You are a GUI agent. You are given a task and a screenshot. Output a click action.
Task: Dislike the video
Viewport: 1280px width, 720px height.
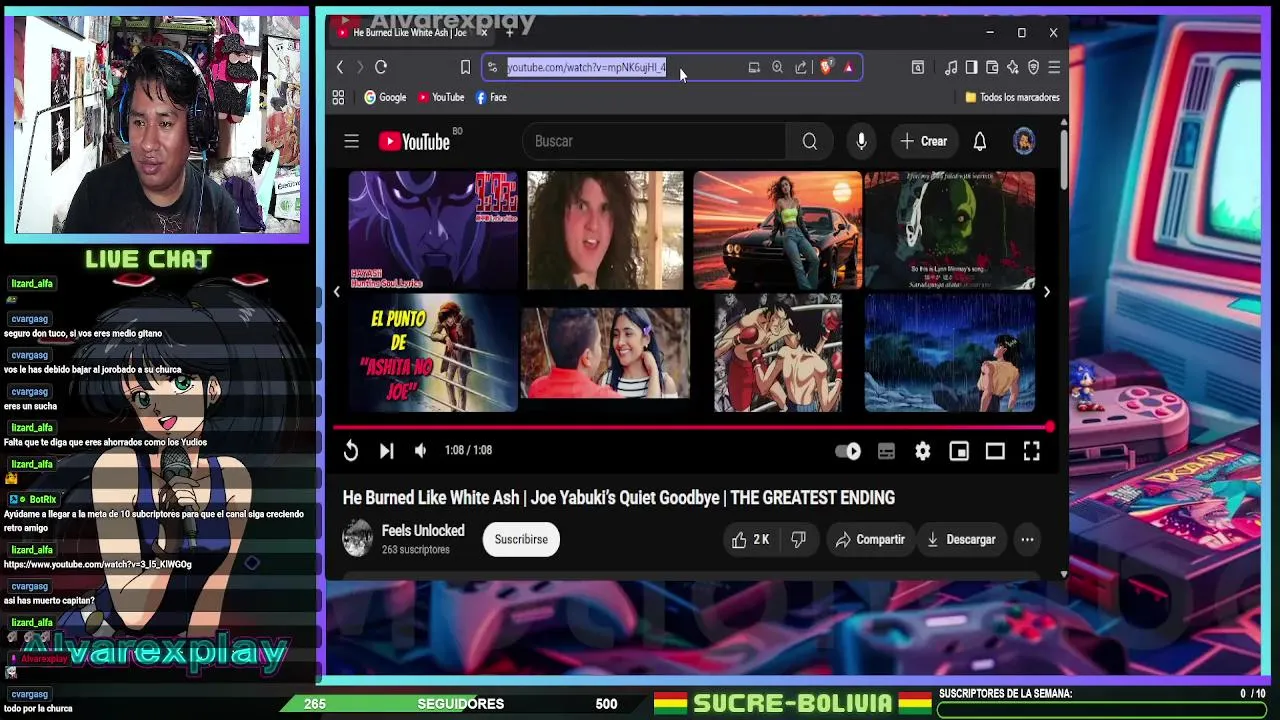tap(798, 539)
